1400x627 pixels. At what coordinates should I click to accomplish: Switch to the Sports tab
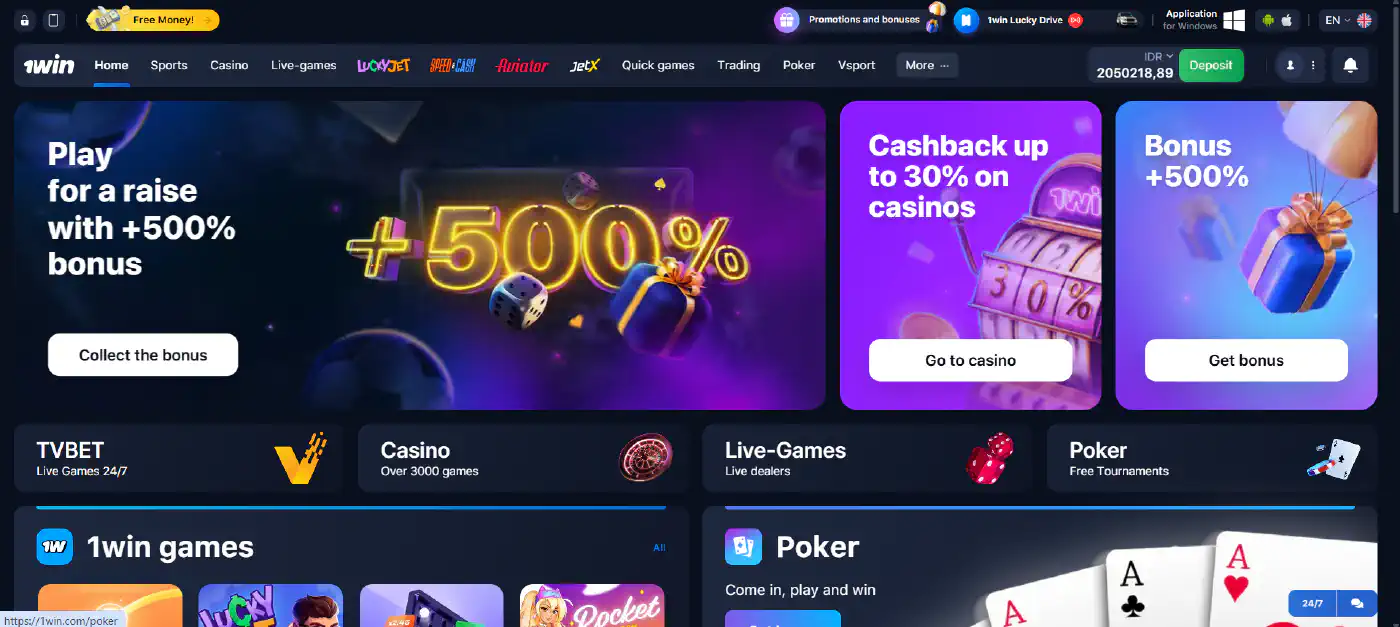(169, 65)
